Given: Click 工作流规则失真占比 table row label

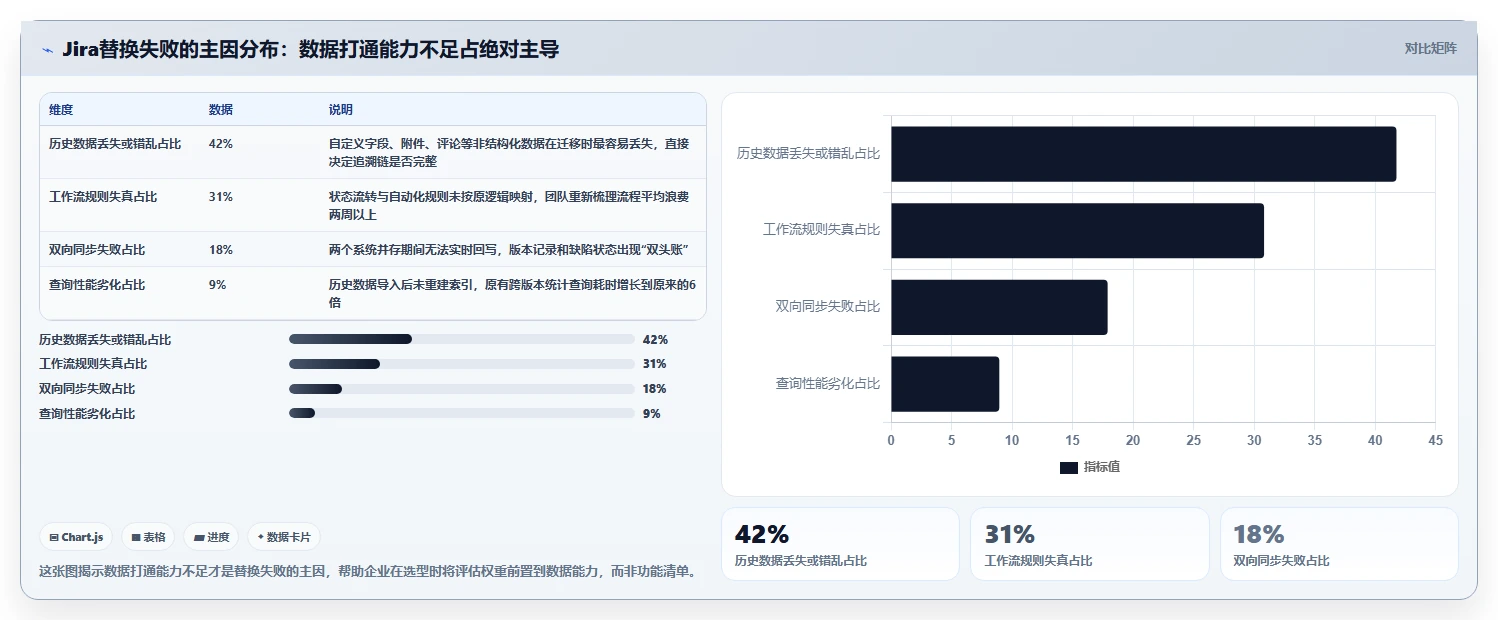Looking at the screenshot, I should (103, 197).
